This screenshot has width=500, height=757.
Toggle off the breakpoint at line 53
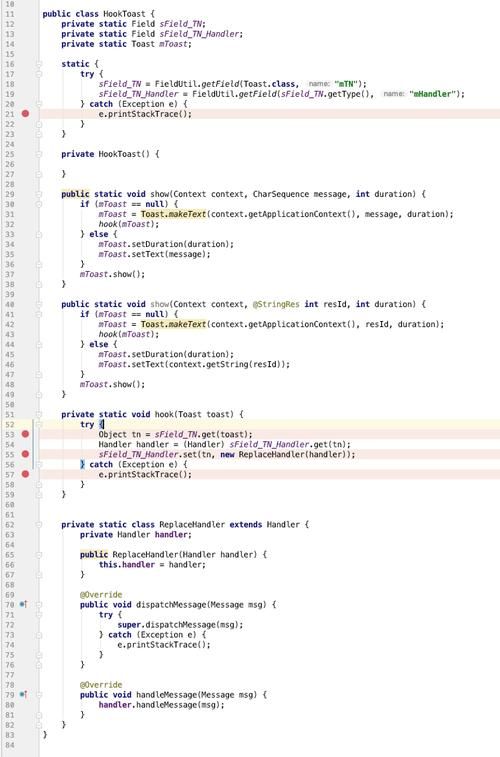(x=25, y=434)
